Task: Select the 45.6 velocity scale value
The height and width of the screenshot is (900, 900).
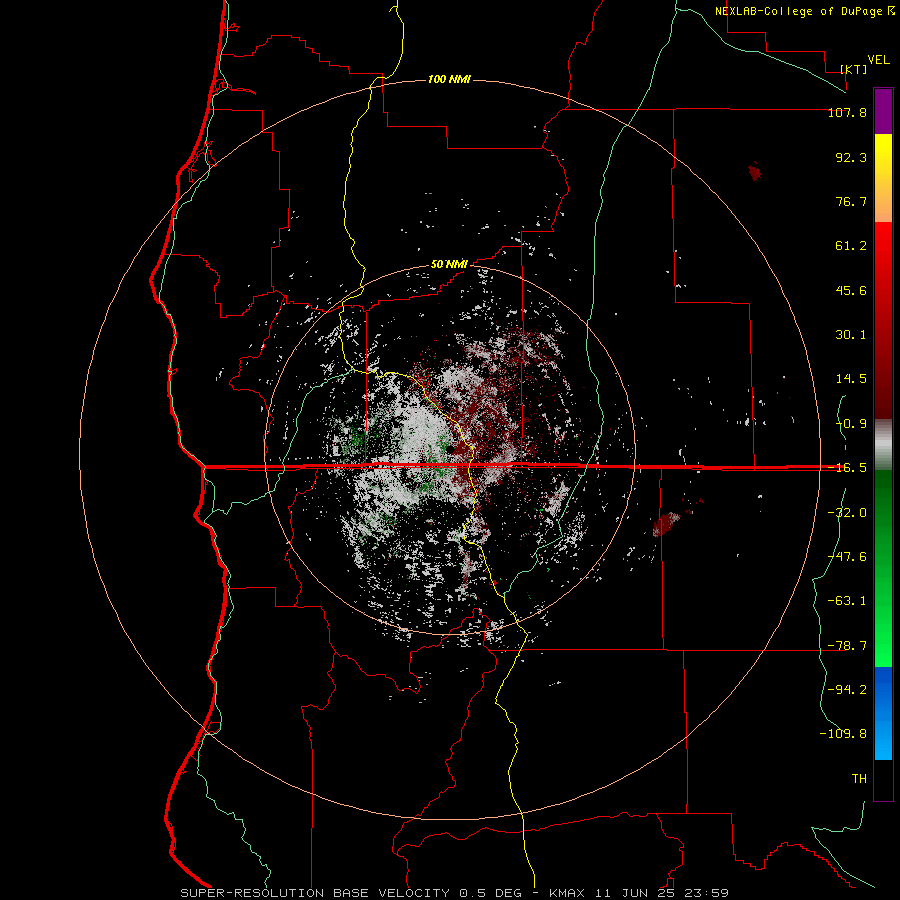Action: [x=851, y=290]
